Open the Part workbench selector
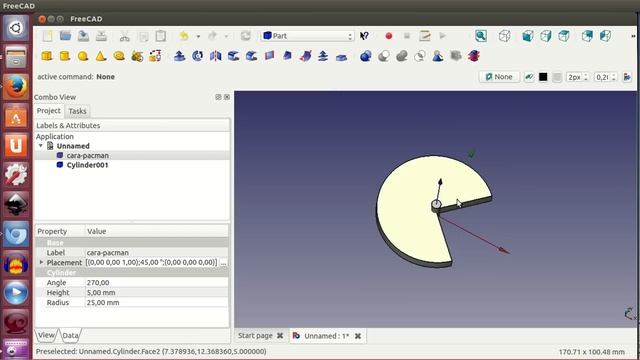Viewport: 640px width, 360px height. pyautogui.click(x=307, y=36)
